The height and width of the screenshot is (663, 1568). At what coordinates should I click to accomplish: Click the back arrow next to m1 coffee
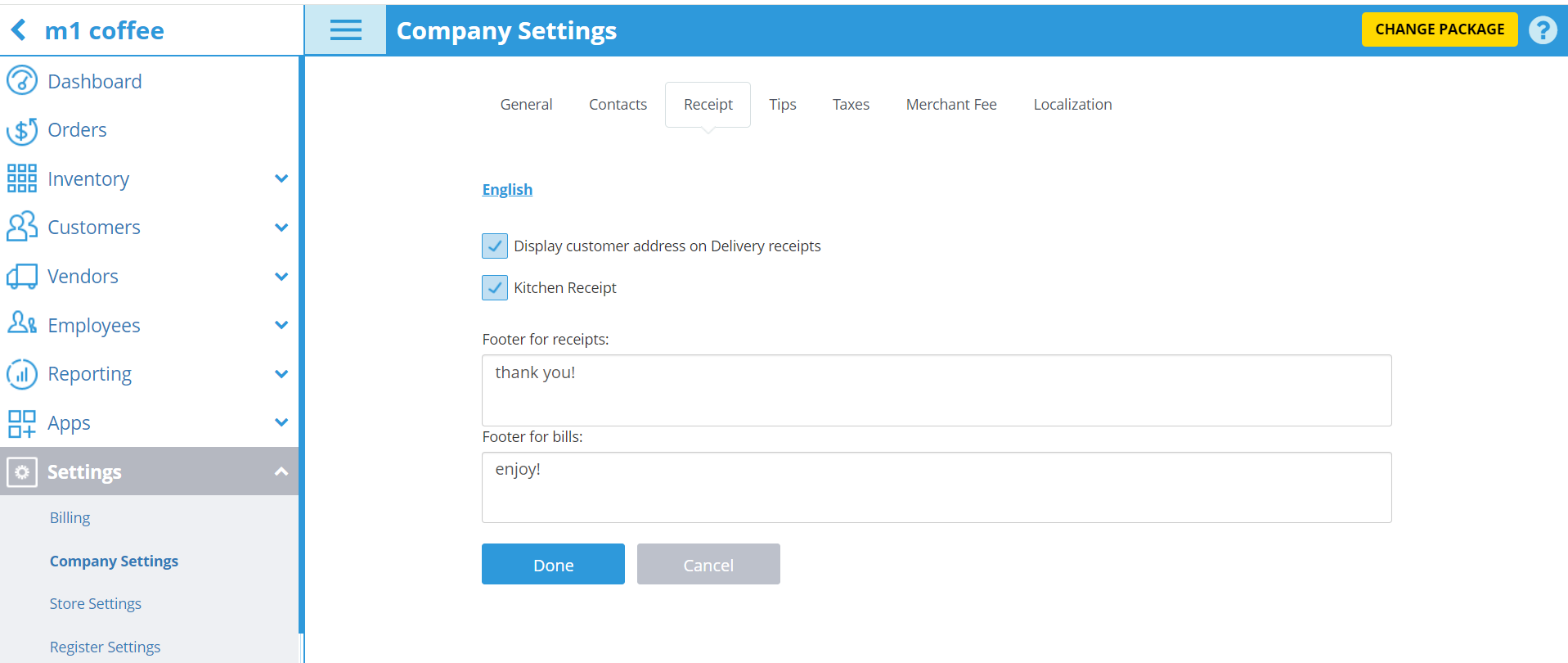[x=19, y=30]
